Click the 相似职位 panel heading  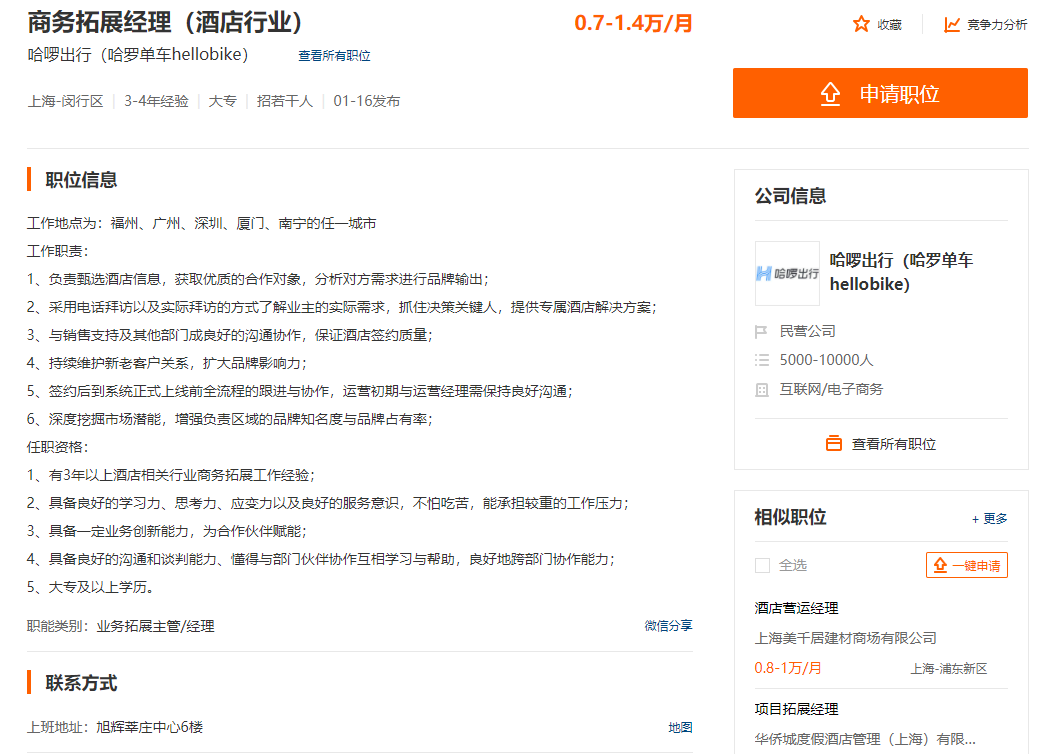click(790, 518)
